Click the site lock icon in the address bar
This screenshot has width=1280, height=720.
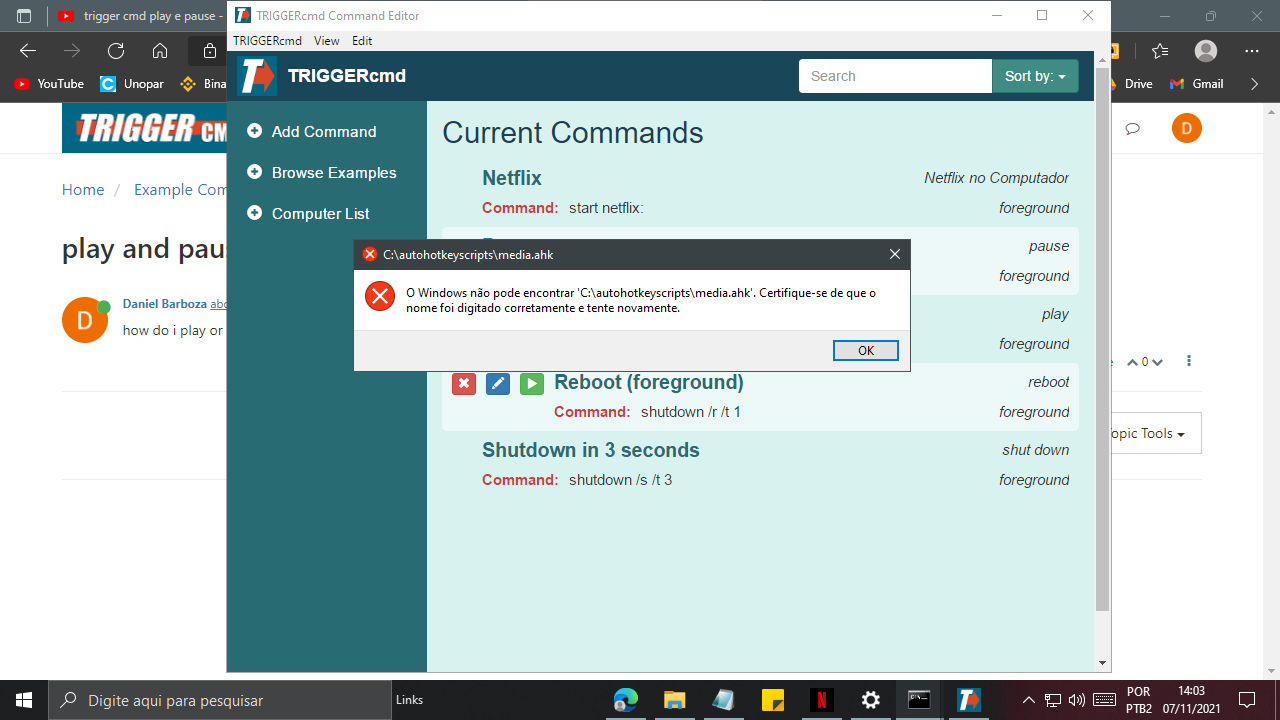click(209, 51)
